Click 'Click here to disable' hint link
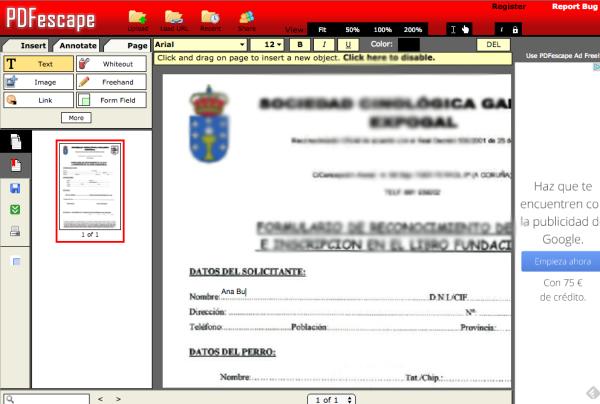This screenshot has width=600, height=404. pyautogui.click(x=389, y=58)
